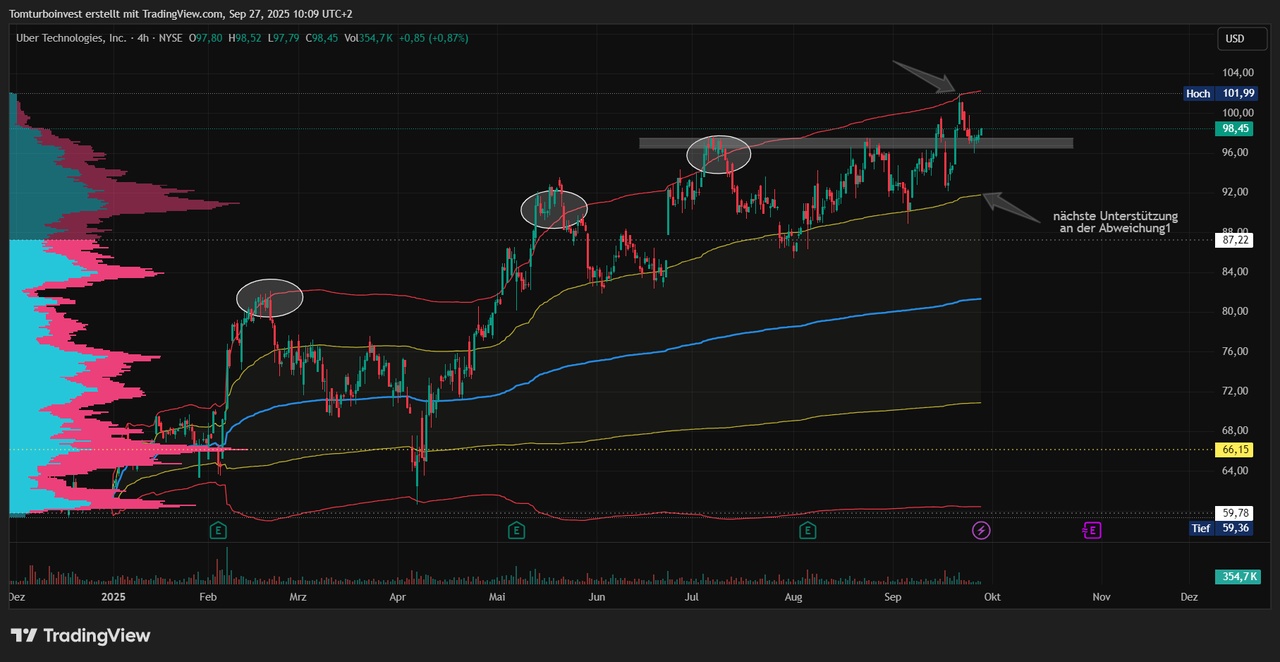The image size is (1280, 662).
Task: Click the purple lightning bolt event icon
Action: tap(982, 530)
